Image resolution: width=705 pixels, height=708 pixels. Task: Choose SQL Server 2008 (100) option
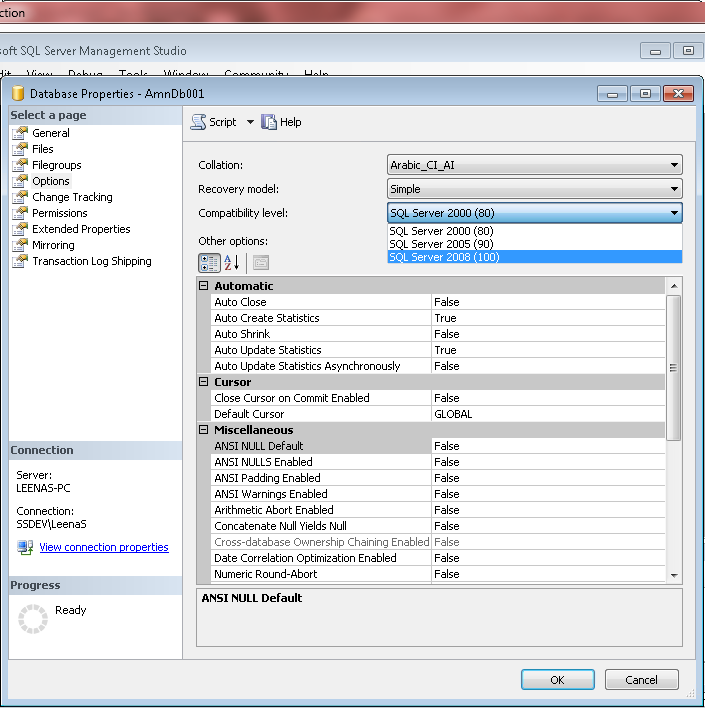[x=535, y=257]
